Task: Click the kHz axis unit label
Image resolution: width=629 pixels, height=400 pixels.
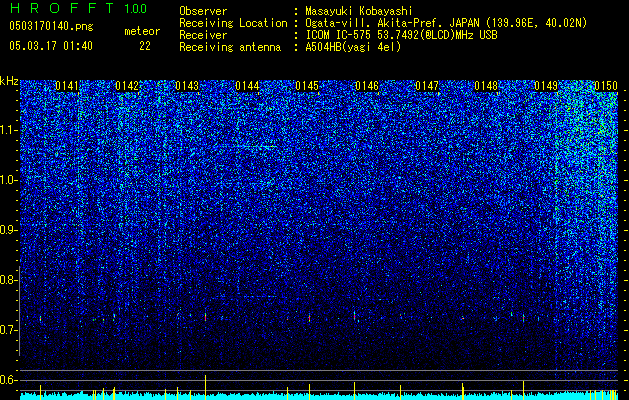Action: pos(9,81)
